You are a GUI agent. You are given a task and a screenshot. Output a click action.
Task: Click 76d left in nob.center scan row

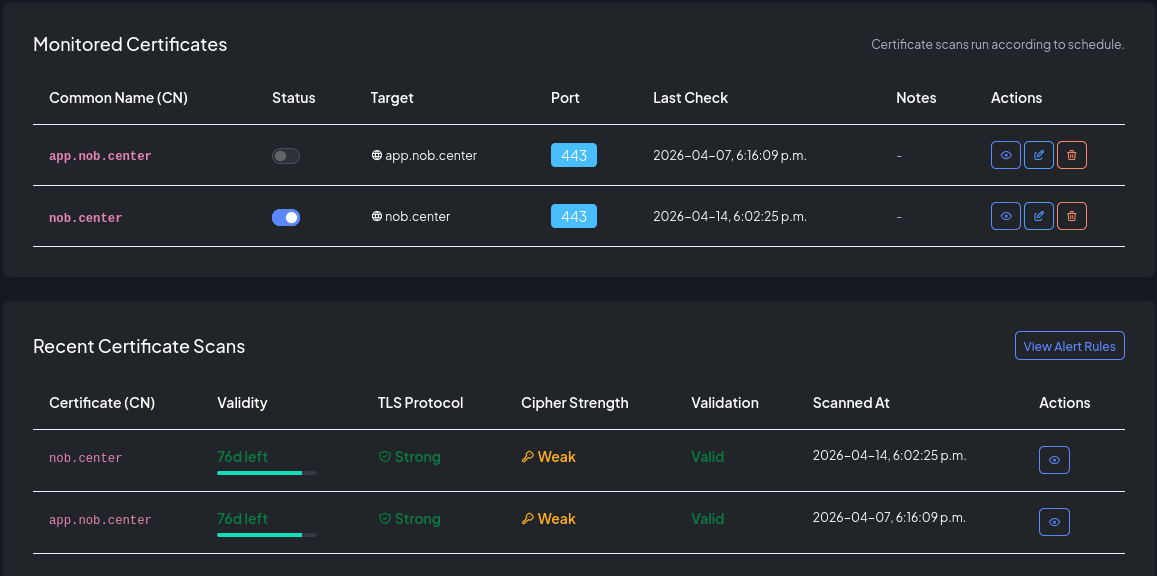tap(243, 457)
